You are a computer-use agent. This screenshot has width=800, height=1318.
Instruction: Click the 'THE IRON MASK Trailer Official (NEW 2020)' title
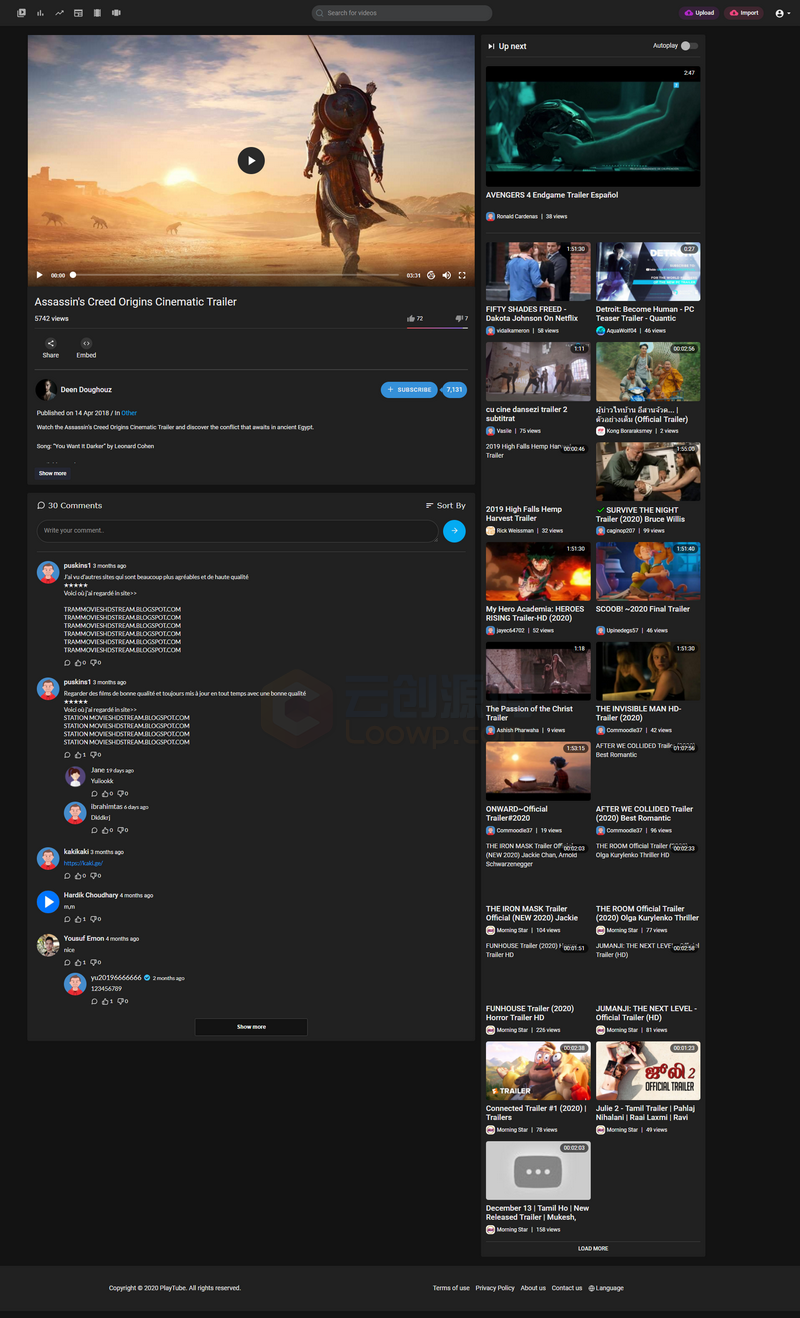(x=532, y=913)
